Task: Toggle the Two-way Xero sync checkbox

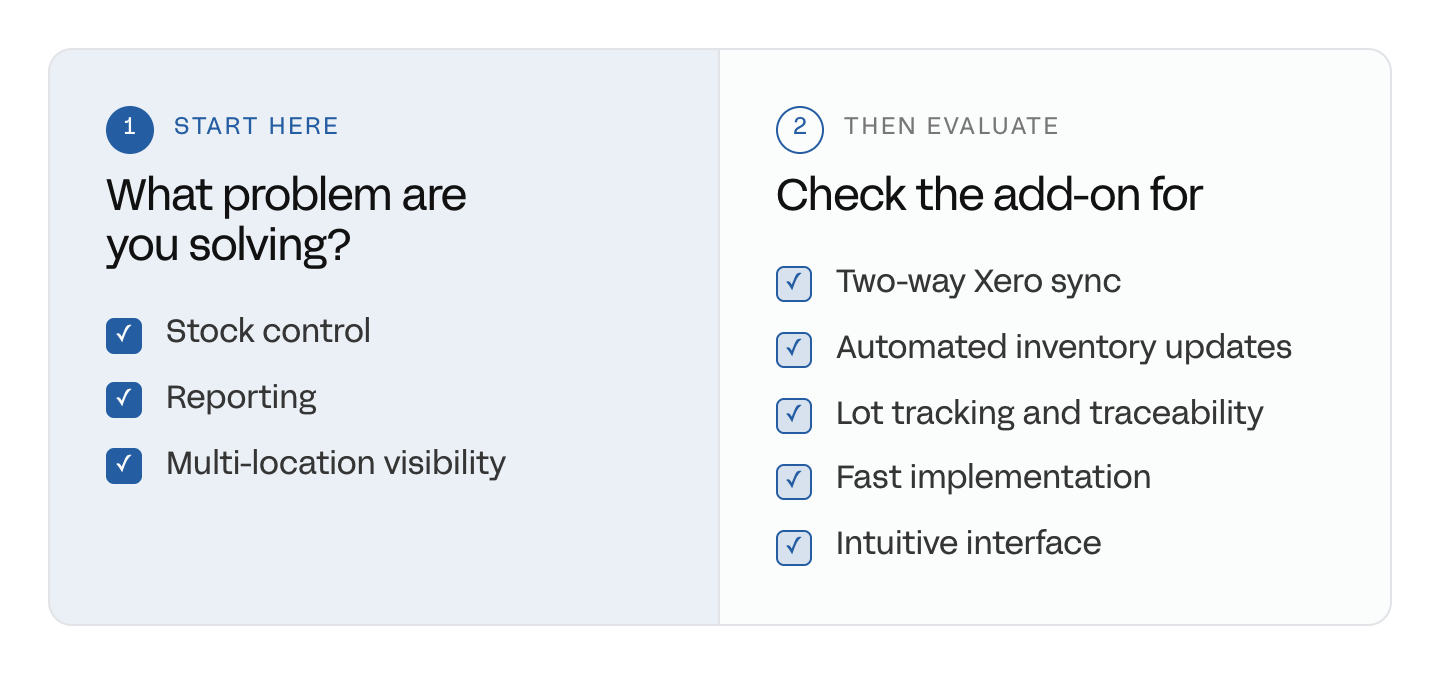Action: [794, 284]
